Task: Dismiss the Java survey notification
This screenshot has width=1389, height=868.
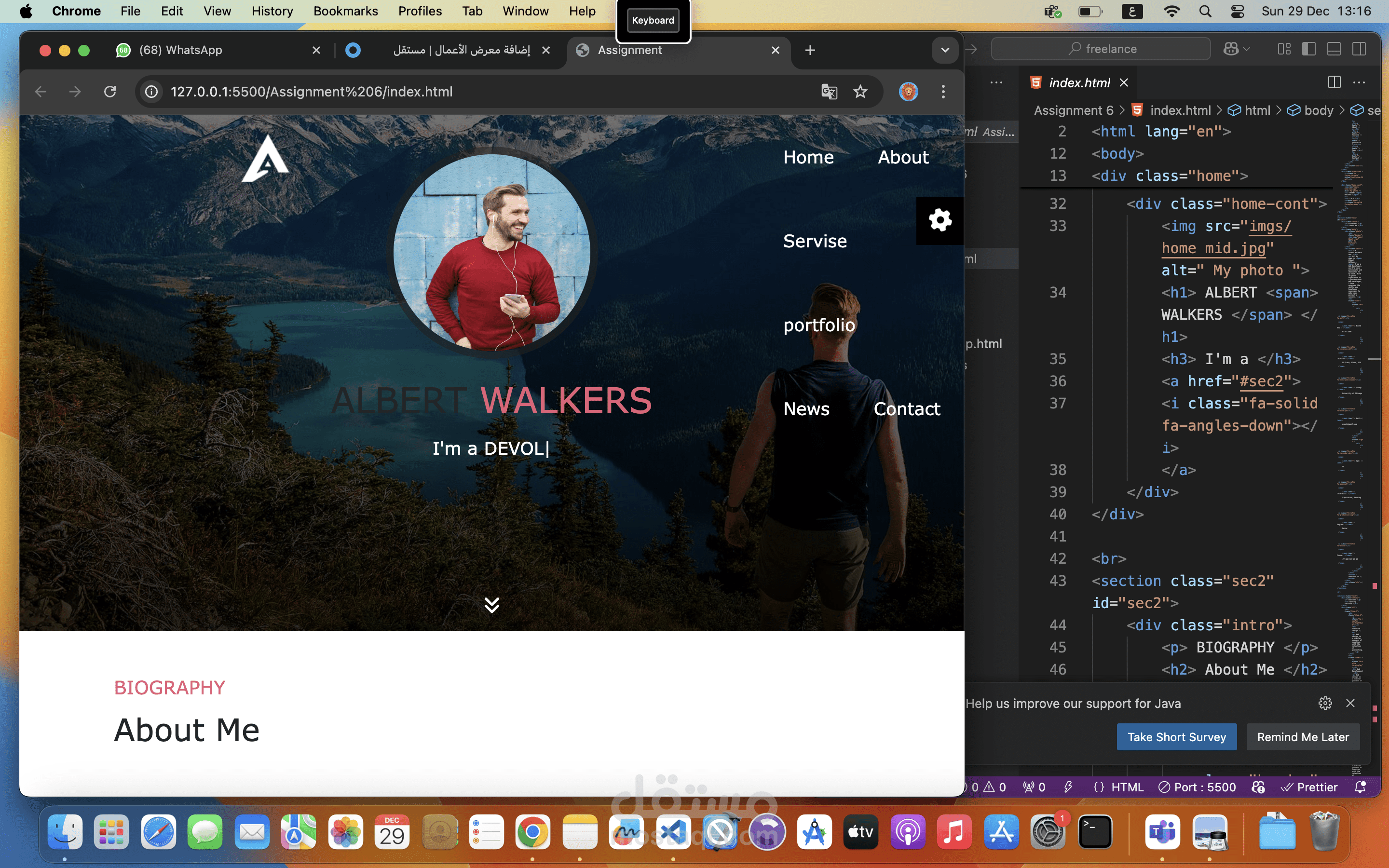Action: click(x=1350, y=703)
